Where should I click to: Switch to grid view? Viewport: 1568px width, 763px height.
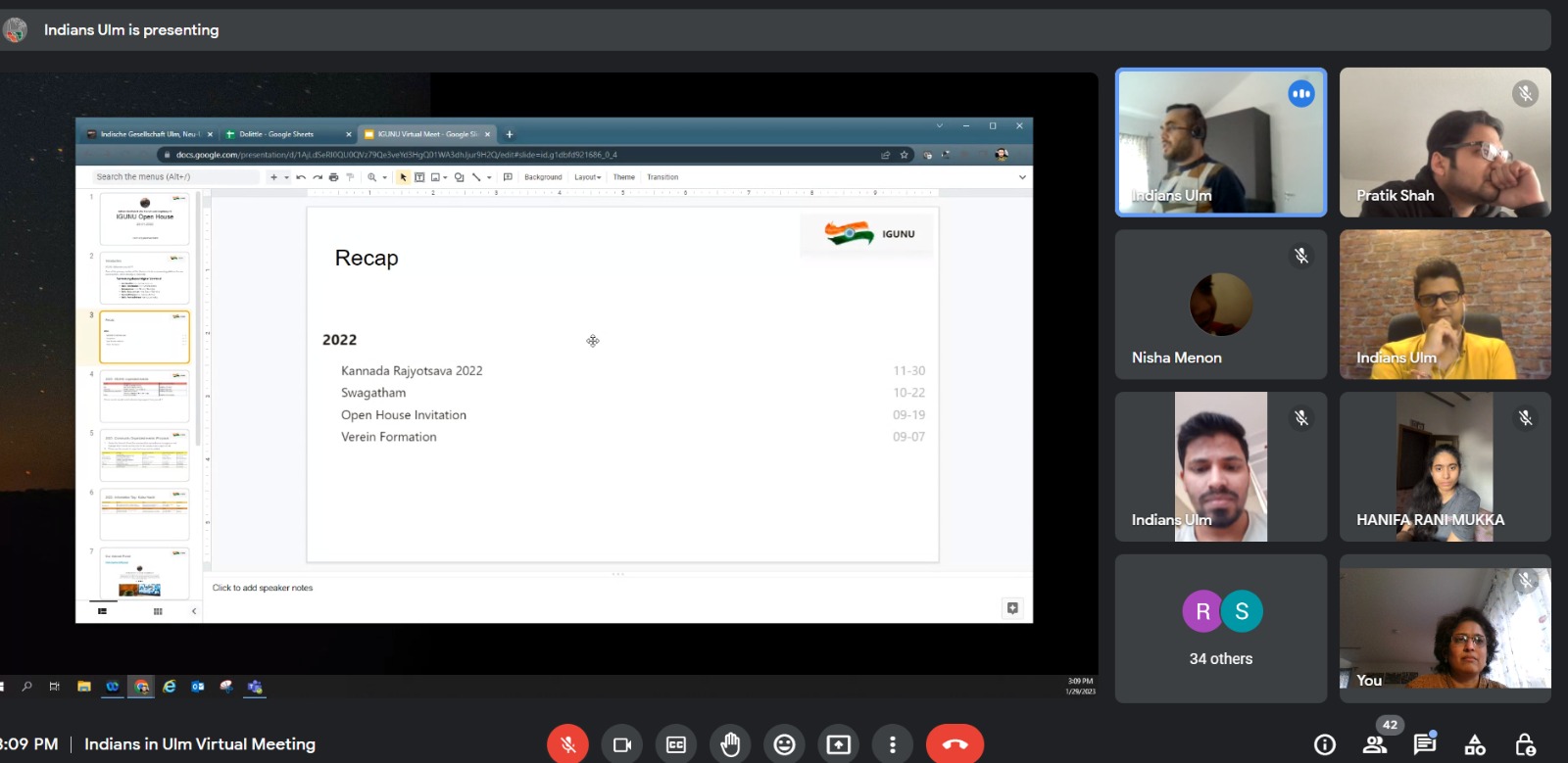[x=158, y=611]
